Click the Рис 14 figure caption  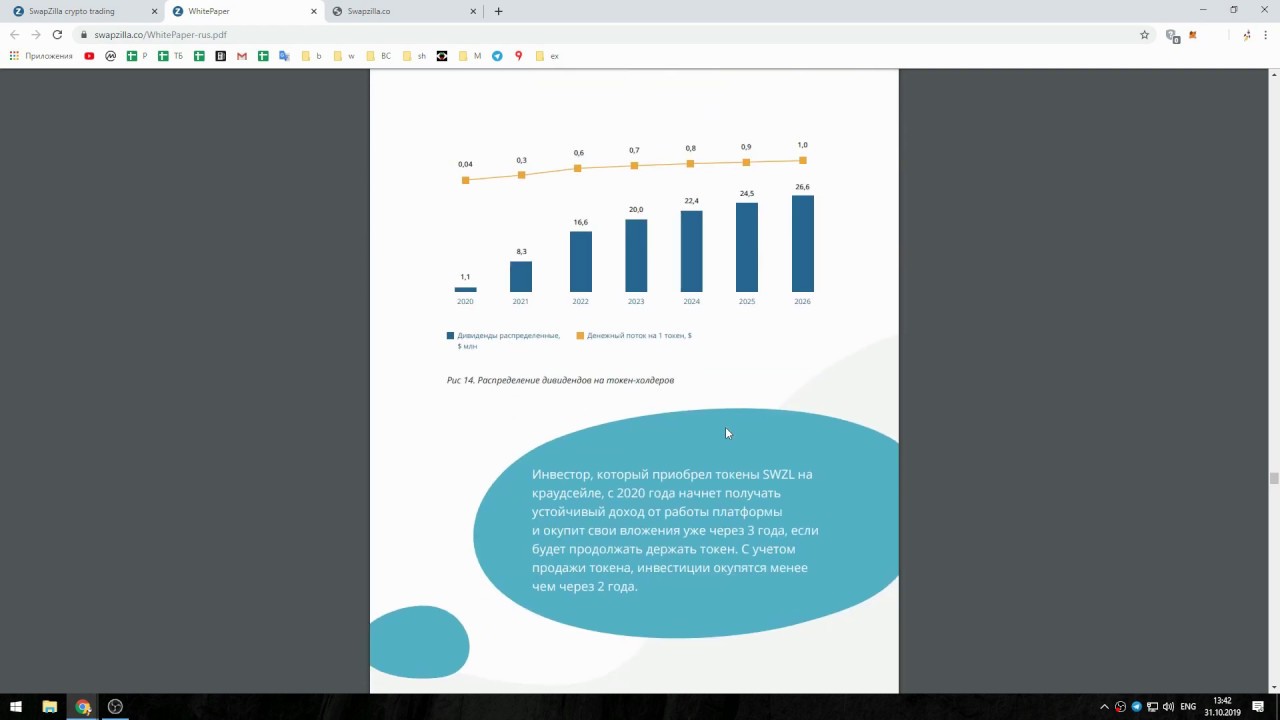click(x=560, y=380)
